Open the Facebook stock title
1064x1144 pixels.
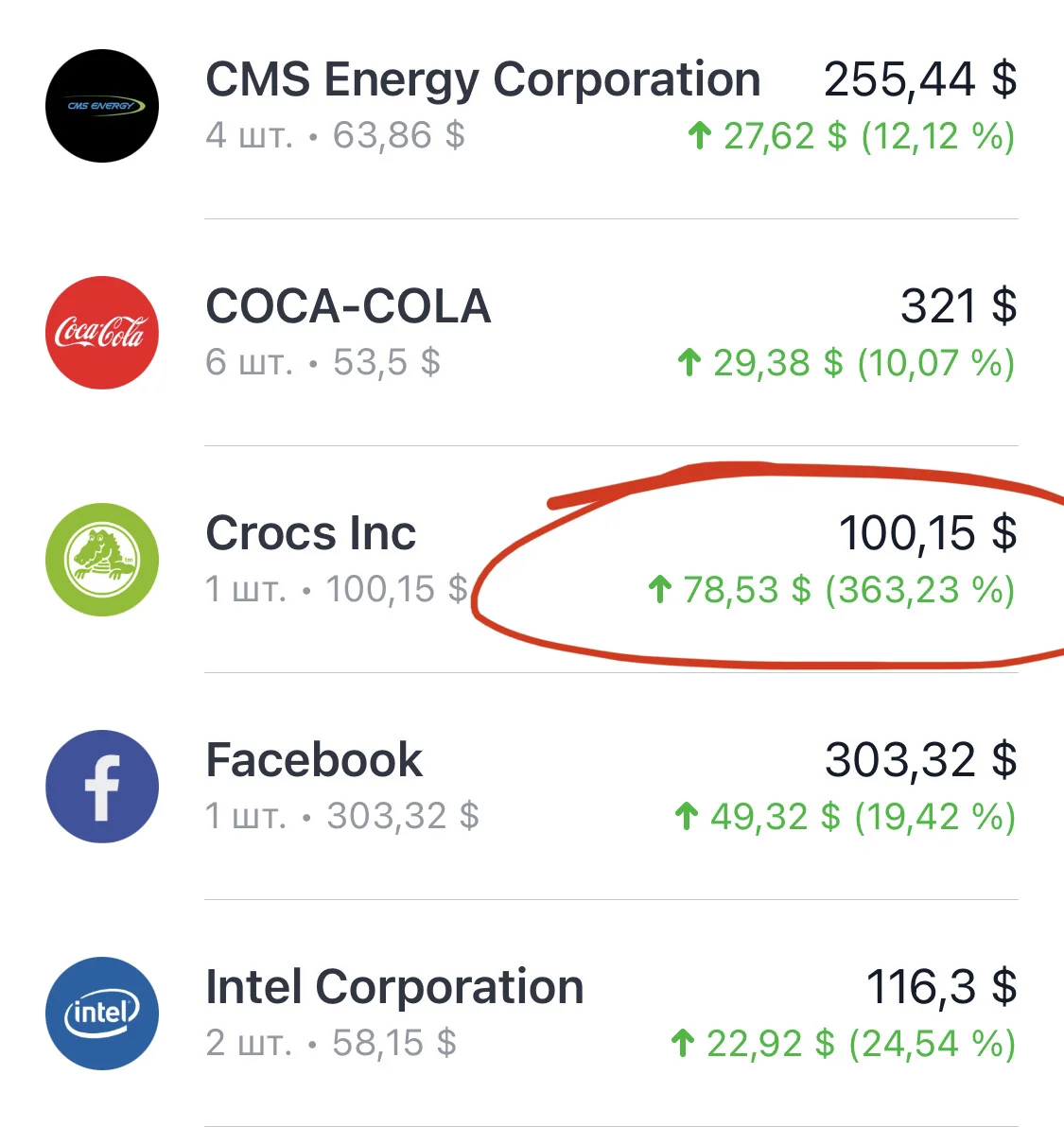pyautogui.click(x=314, y=760)
